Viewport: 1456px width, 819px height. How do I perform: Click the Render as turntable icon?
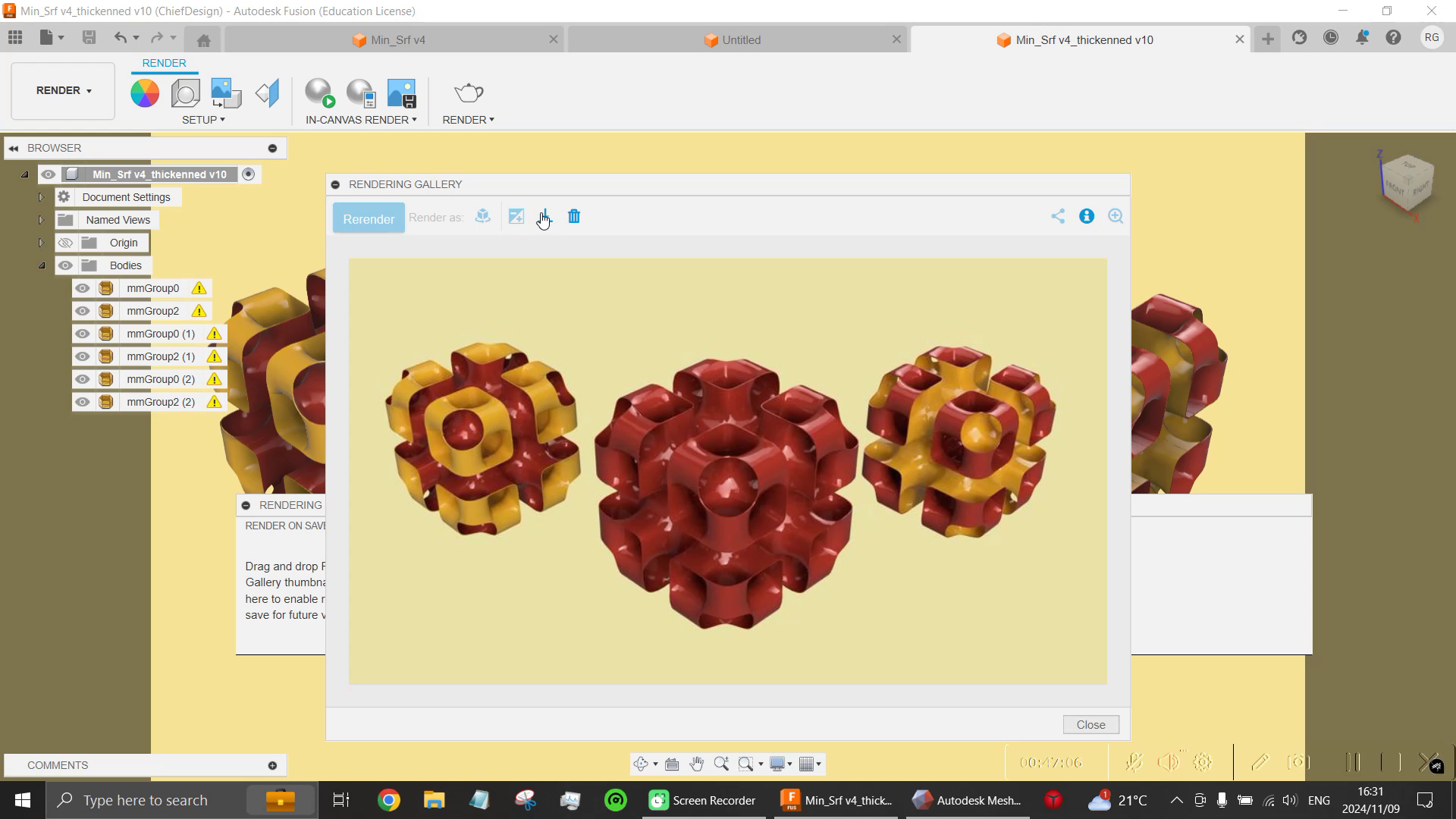point(483,217)
